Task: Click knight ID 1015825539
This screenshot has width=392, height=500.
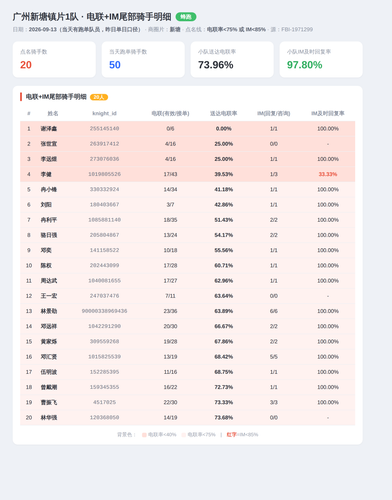Action: click(104, 357)
